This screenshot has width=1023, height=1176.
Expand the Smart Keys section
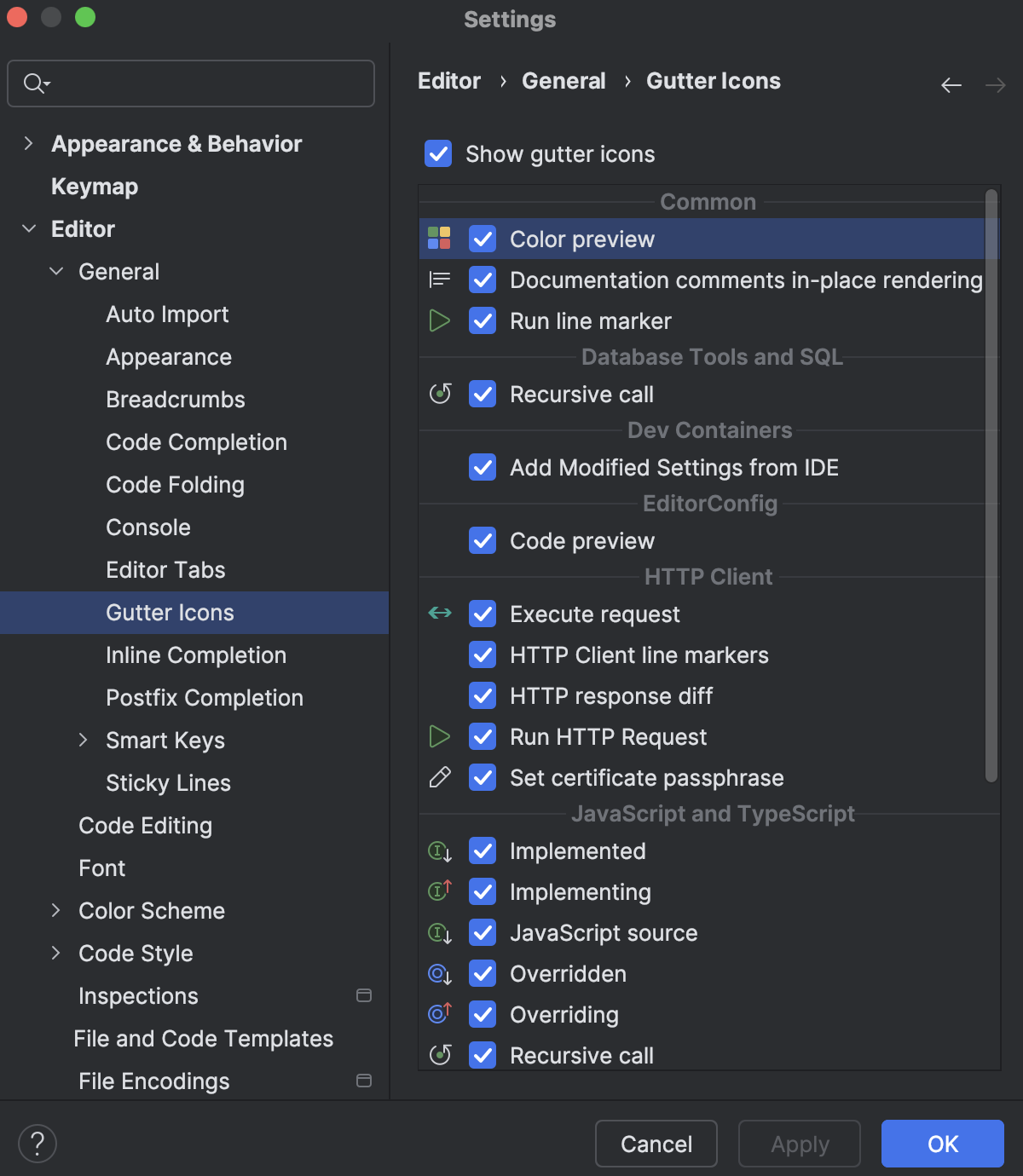(83, 741)
